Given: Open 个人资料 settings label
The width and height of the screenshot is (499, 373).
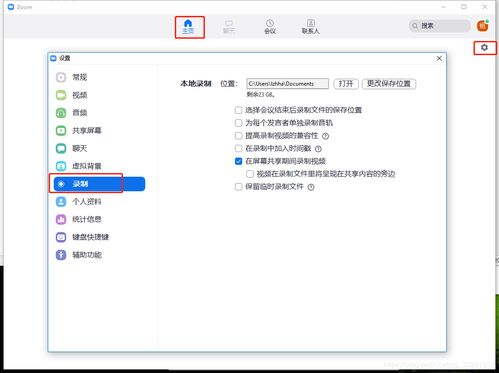Looking at the screenshot, I should [87, 202].
